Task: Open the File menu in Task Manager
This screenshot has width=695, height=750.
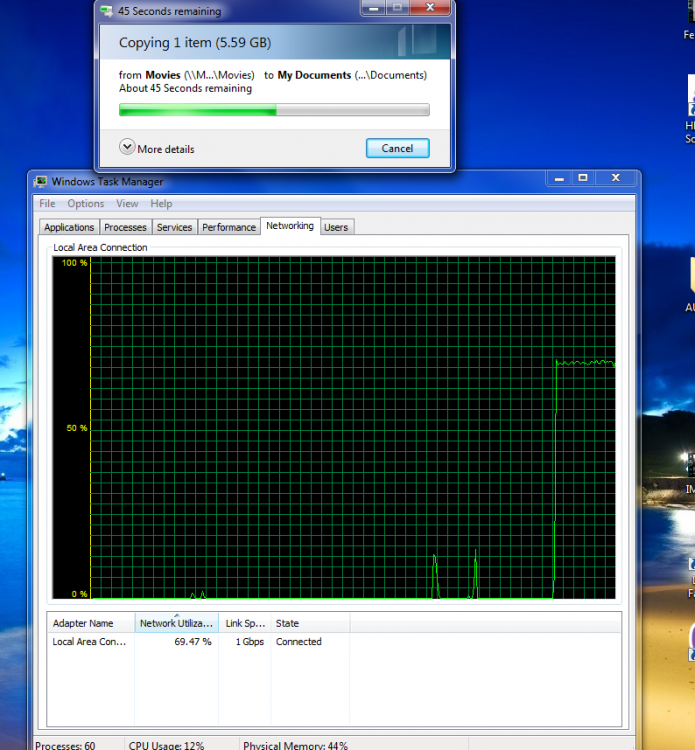Action: (x=47, y=203)
